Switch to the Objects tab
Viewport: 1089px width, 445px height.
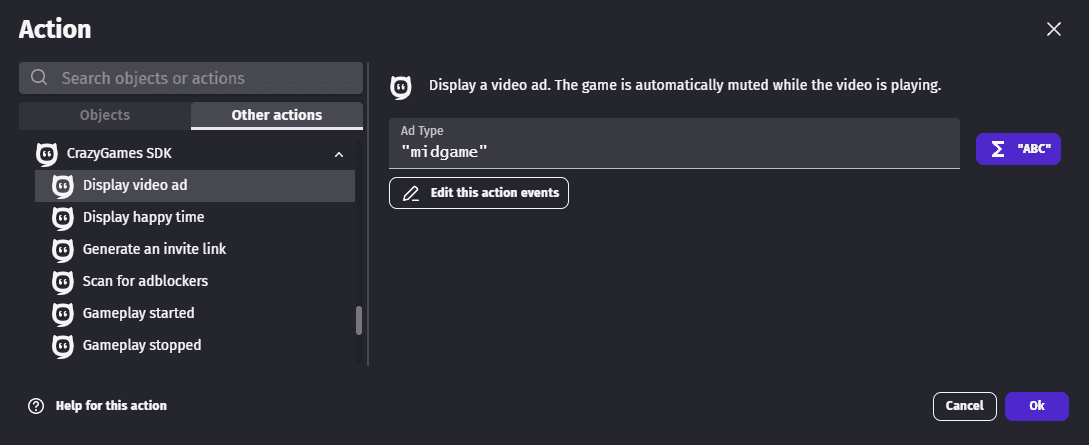(x=105, y=115)
